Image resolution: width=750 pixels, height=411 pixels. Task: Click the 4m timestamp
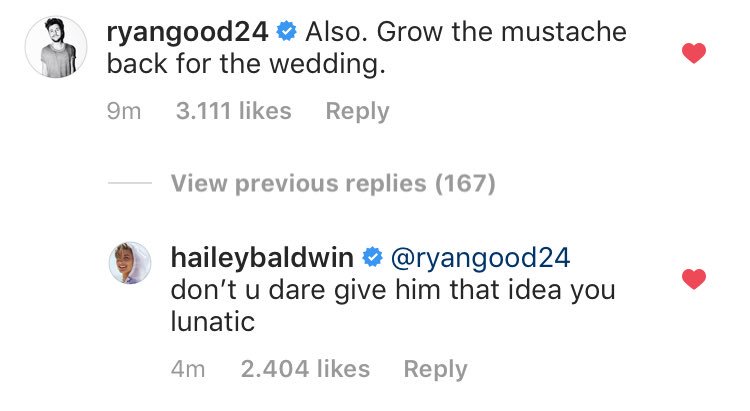188,369
